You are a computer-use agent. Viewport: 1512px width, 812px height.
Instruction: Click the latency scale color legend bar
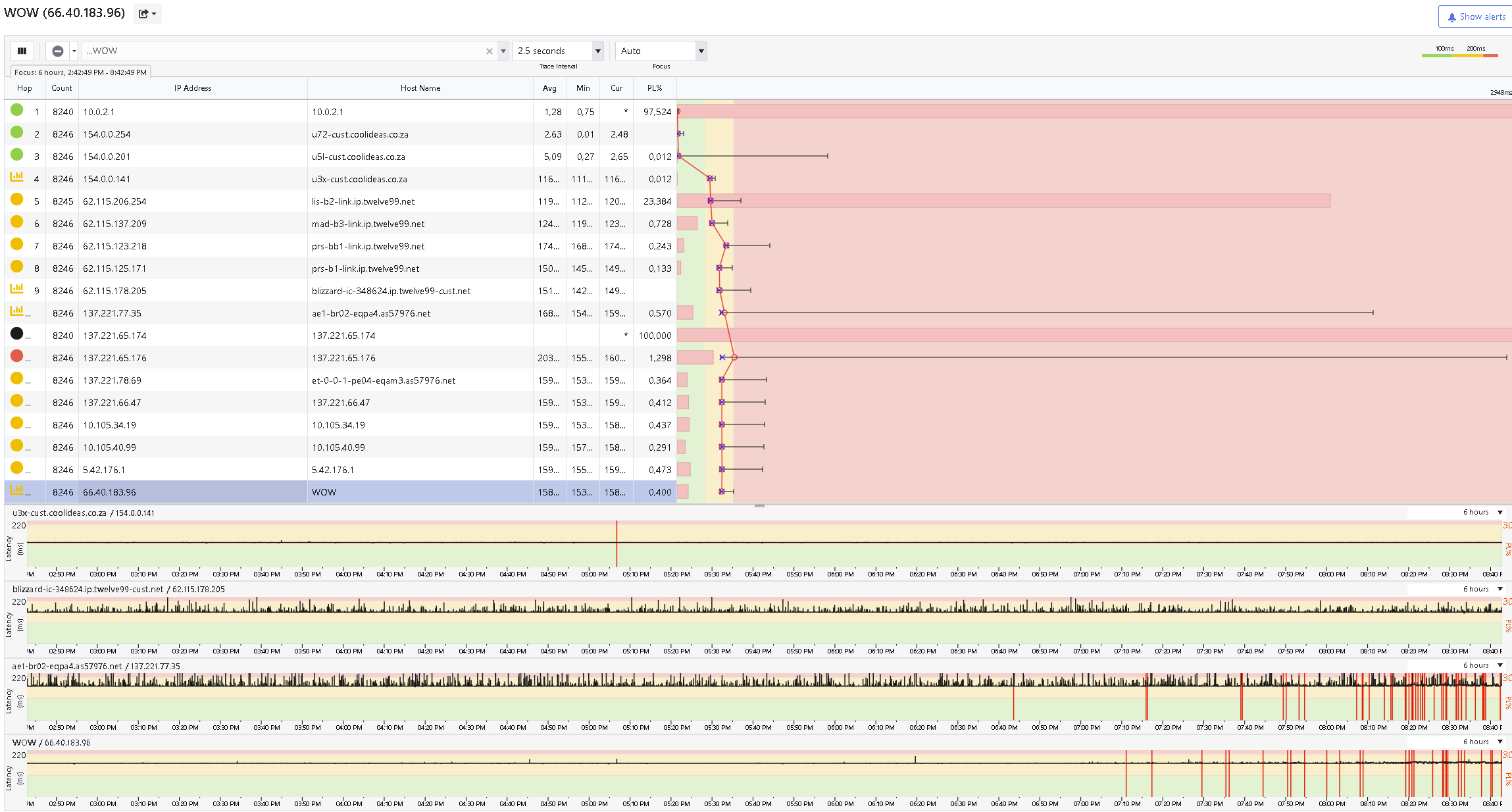(1459, 55)
